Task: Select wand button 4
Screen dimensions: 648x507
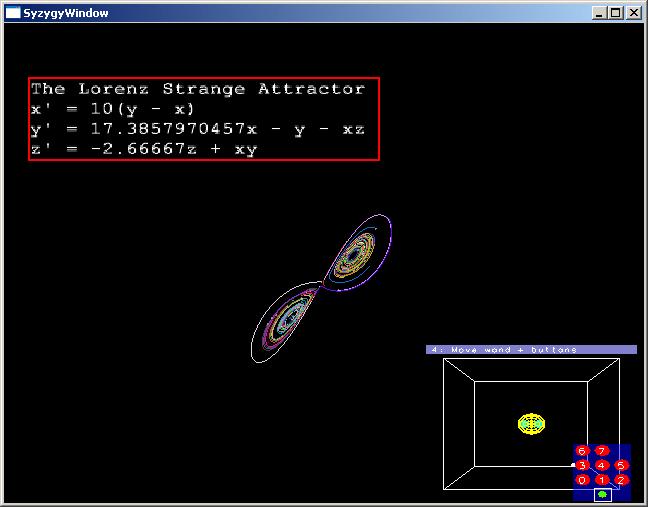Action: click(x=602, y=465)
